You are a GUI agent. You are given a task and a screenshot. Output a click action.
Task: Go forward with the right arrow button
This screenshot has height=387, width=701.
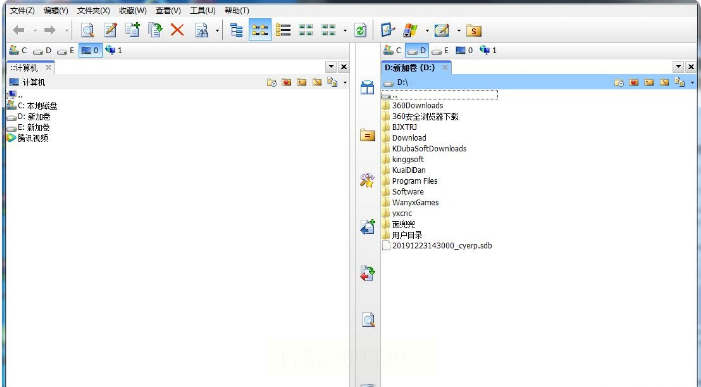(50, 30)
